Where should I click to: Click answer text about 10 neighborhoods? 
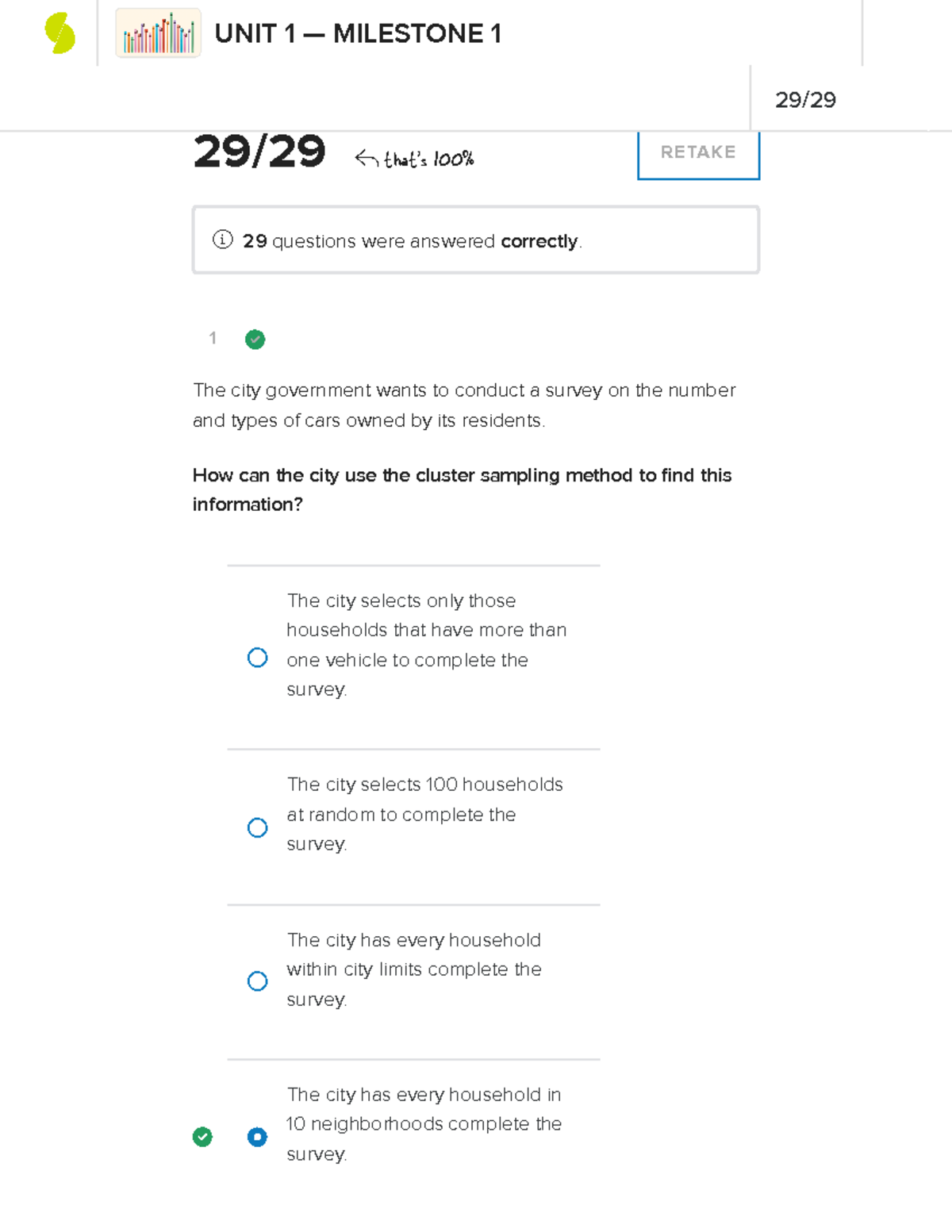(424, 1124)
